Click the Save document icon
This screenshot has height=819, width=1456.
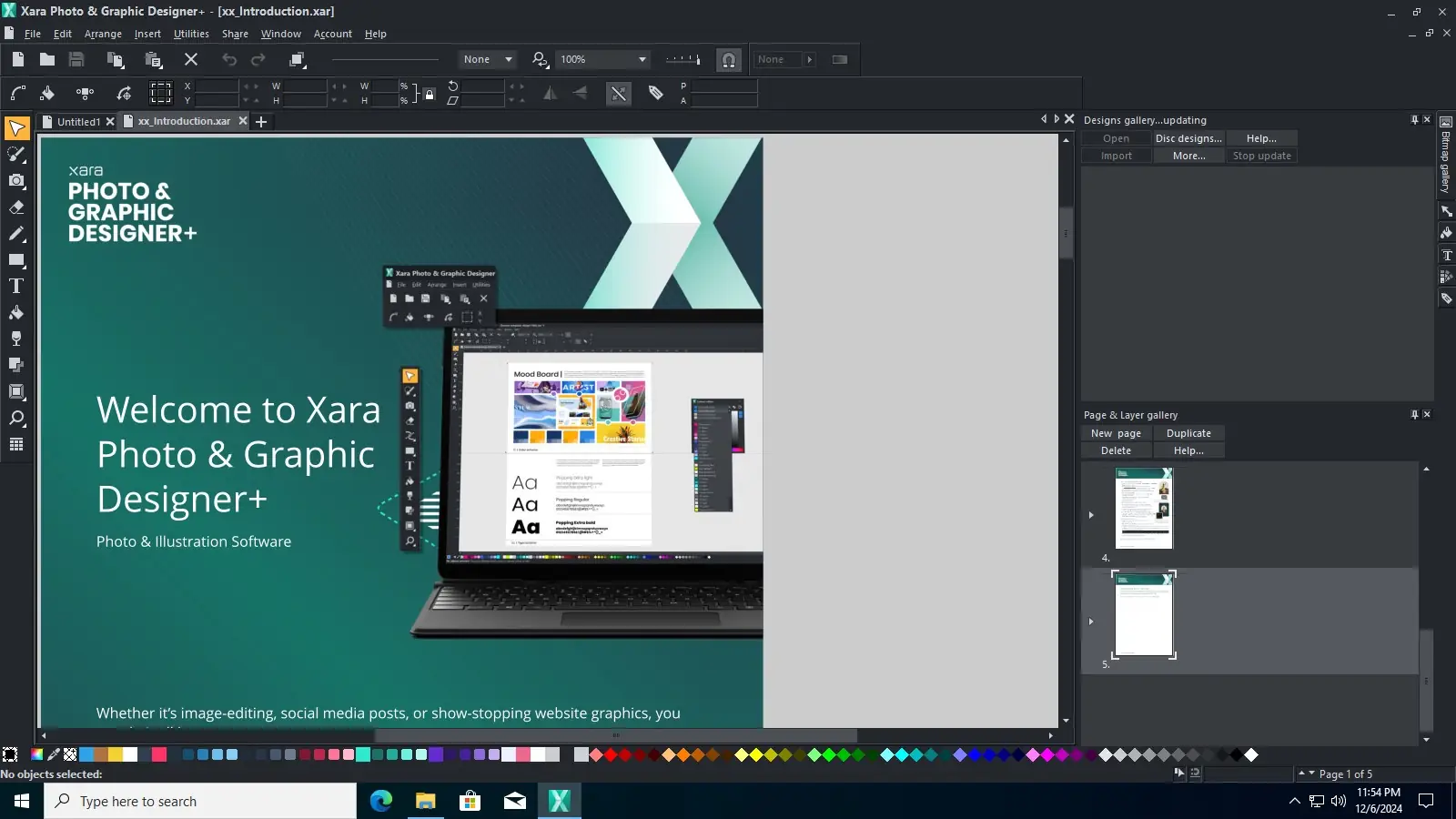pyautogui.click(x=76, y=59)
